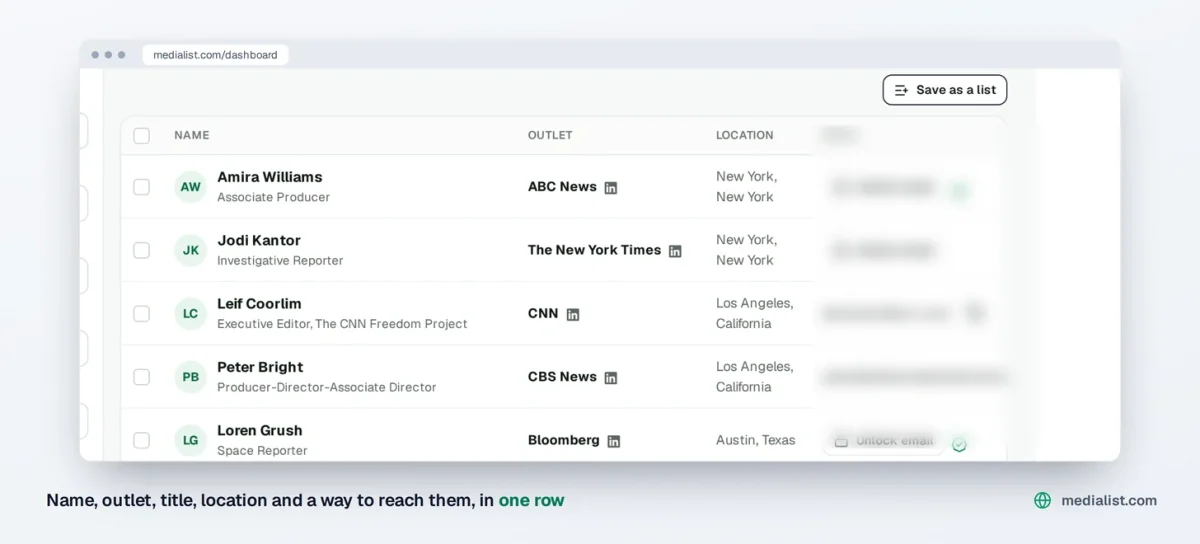Open LinkedIn icon beside The New York Times
1200x544 pixels.
click(675, 251)
